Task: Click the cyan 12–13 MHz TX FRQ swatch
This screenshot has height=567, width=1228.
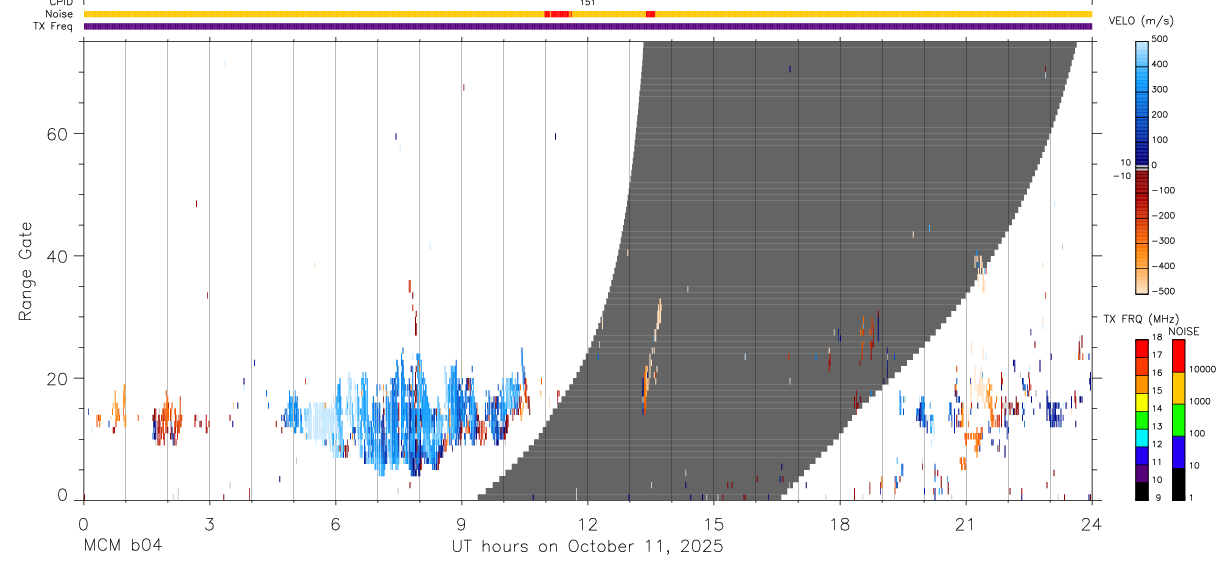Action: click(1142, 436)
